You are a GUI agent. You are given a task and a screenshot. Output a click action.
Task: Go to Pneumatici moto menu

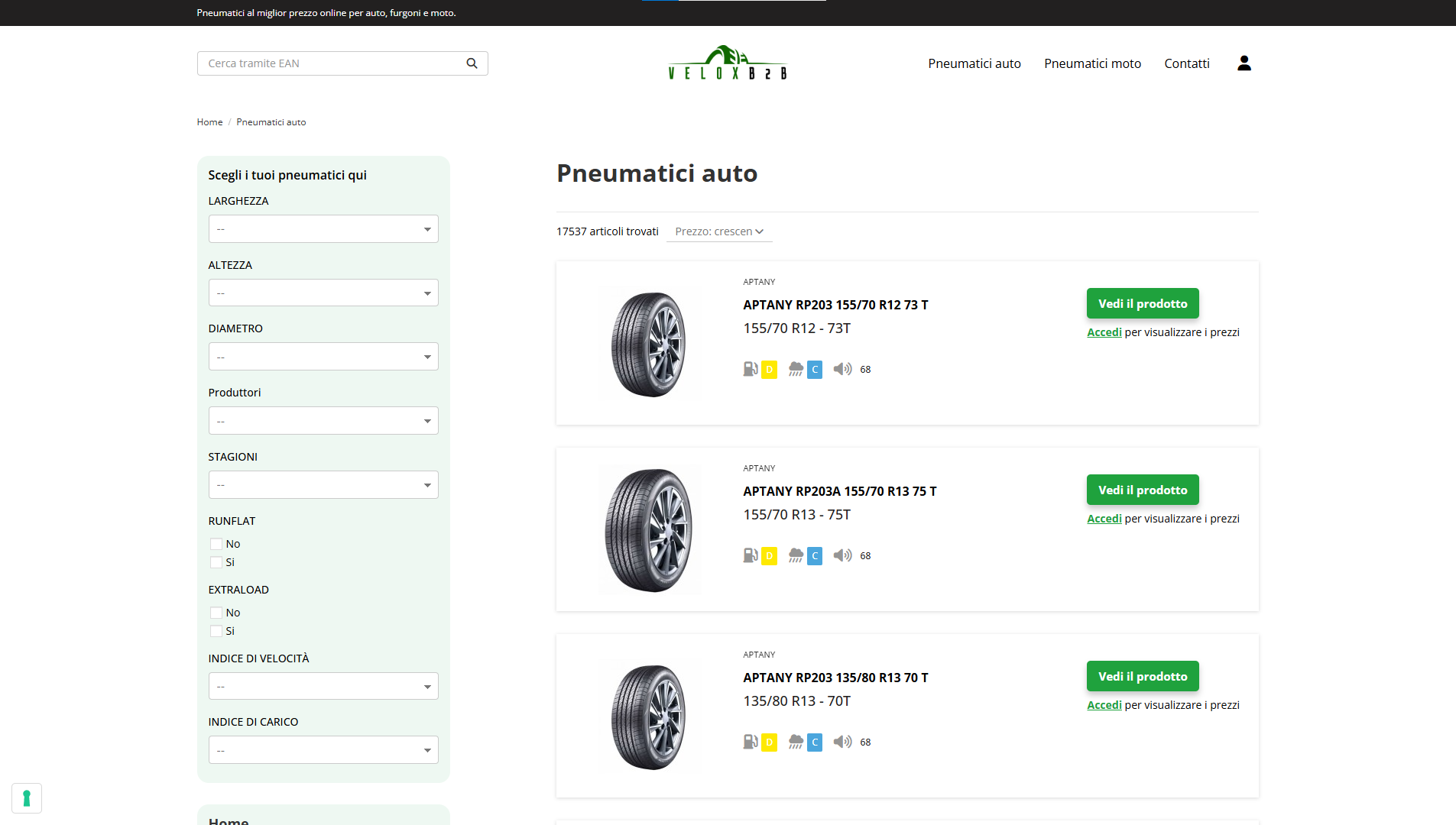[1092, 63]
